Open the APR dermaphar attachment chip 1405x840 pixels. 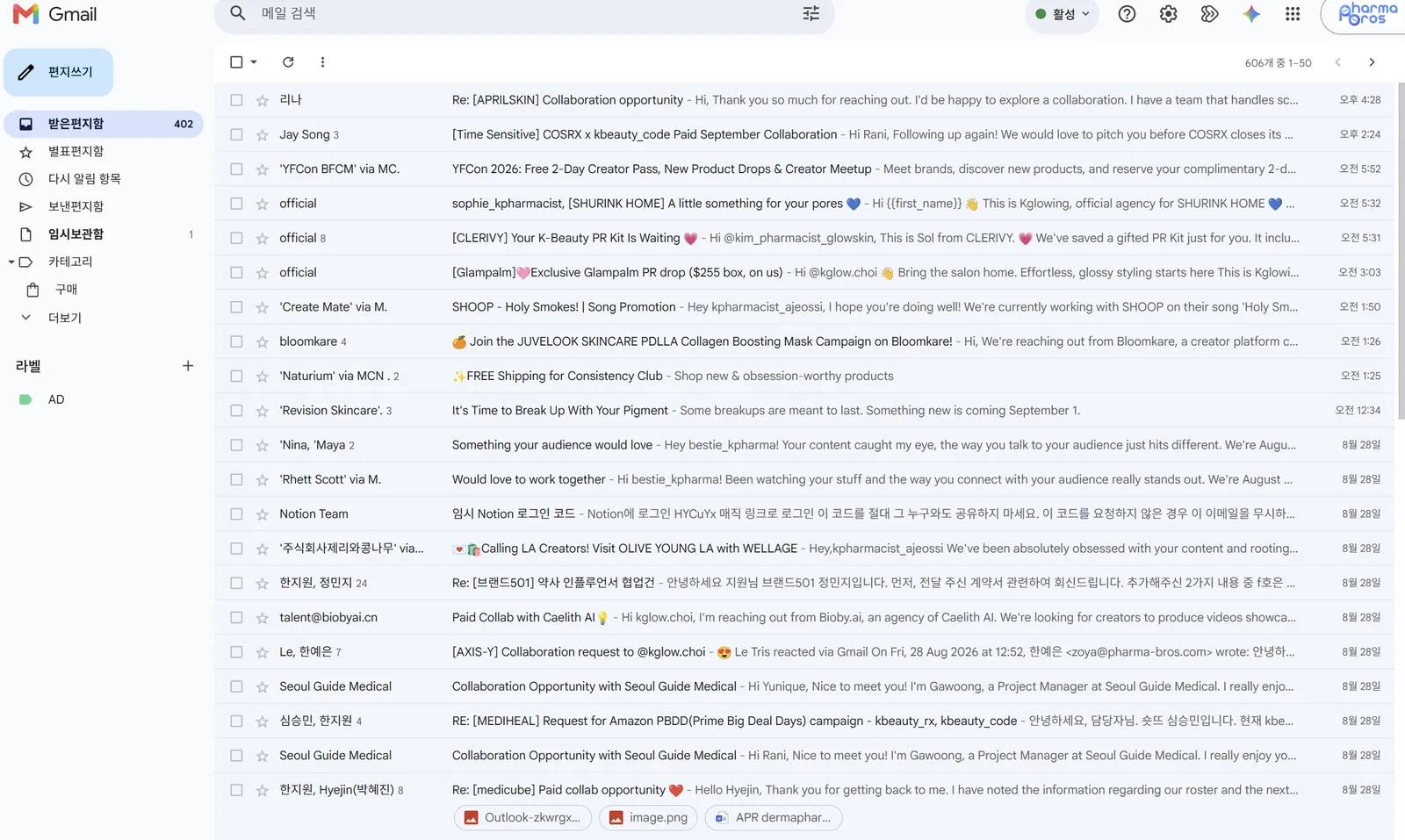click(773, 818)
